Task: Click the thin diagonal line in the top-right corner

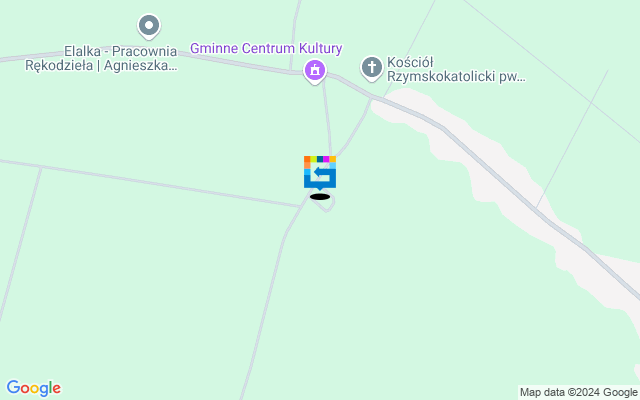Action: coord(551,71)
